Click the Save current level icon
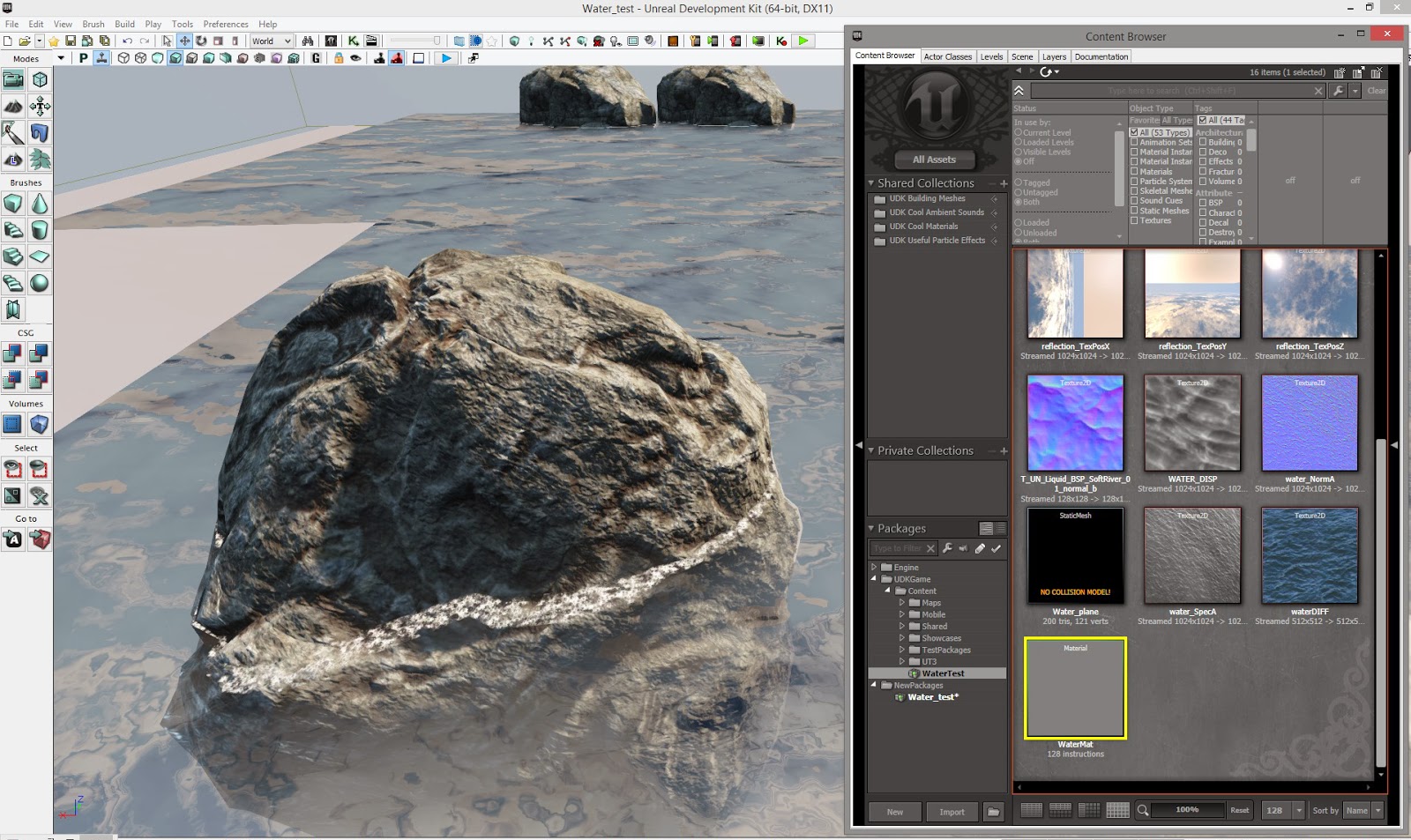 coord(71,41)
